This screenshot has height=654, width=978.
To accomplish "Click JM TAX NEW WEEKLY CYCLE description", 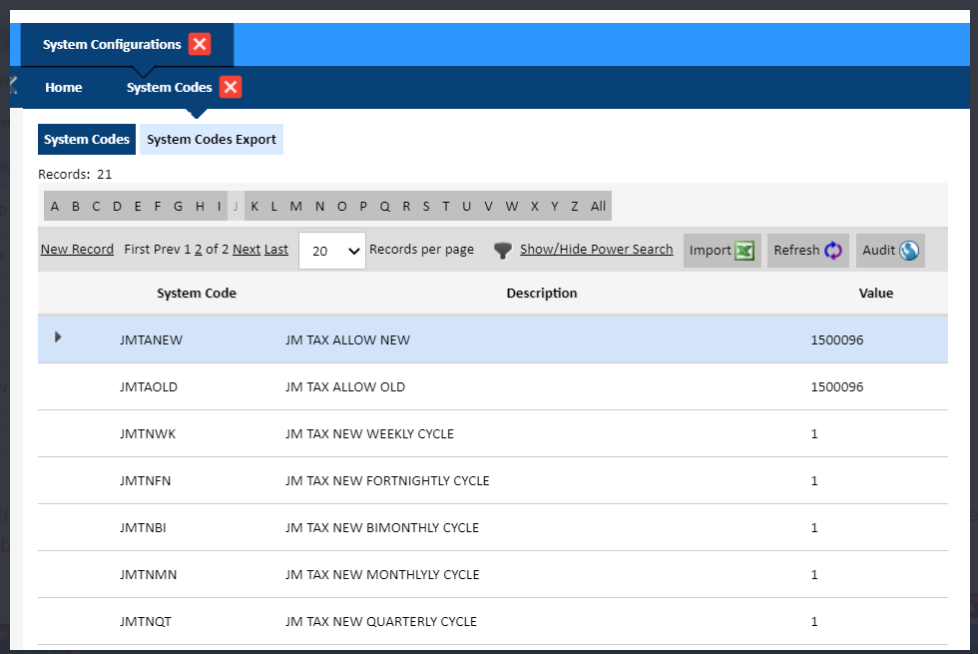I will [x=369, y=434].
